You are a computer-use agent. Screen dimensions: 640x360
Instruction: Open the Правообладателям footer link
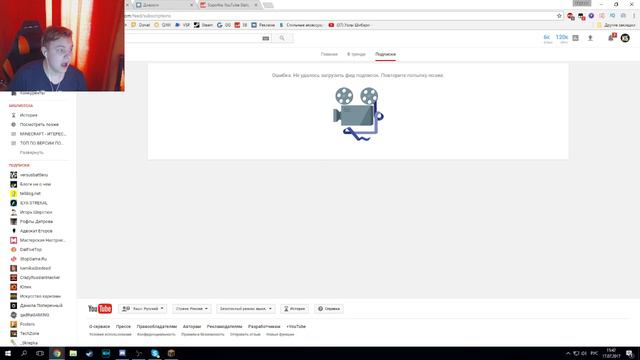157,327
